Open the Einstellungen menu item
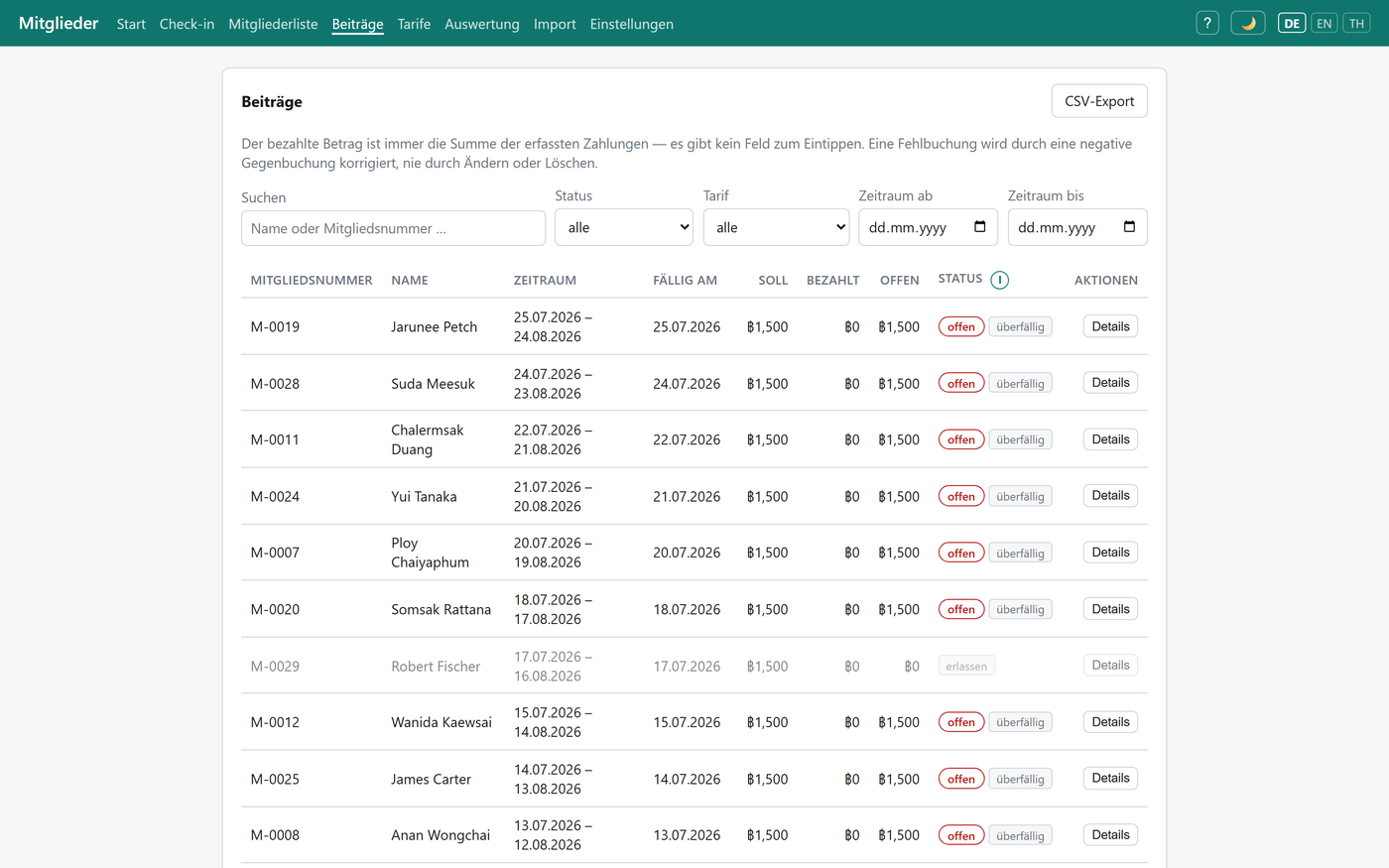 click(631, 24)
